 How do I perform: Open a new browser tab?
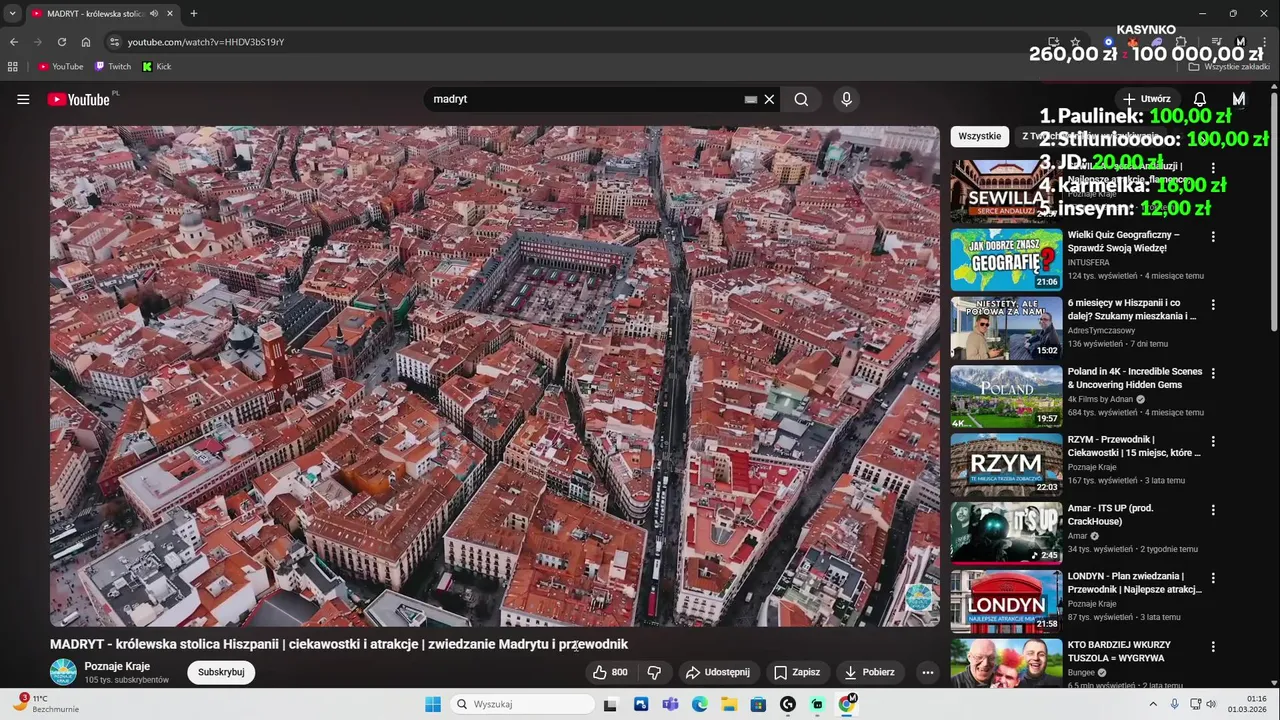pyautogui.click(x=194, y=13)
